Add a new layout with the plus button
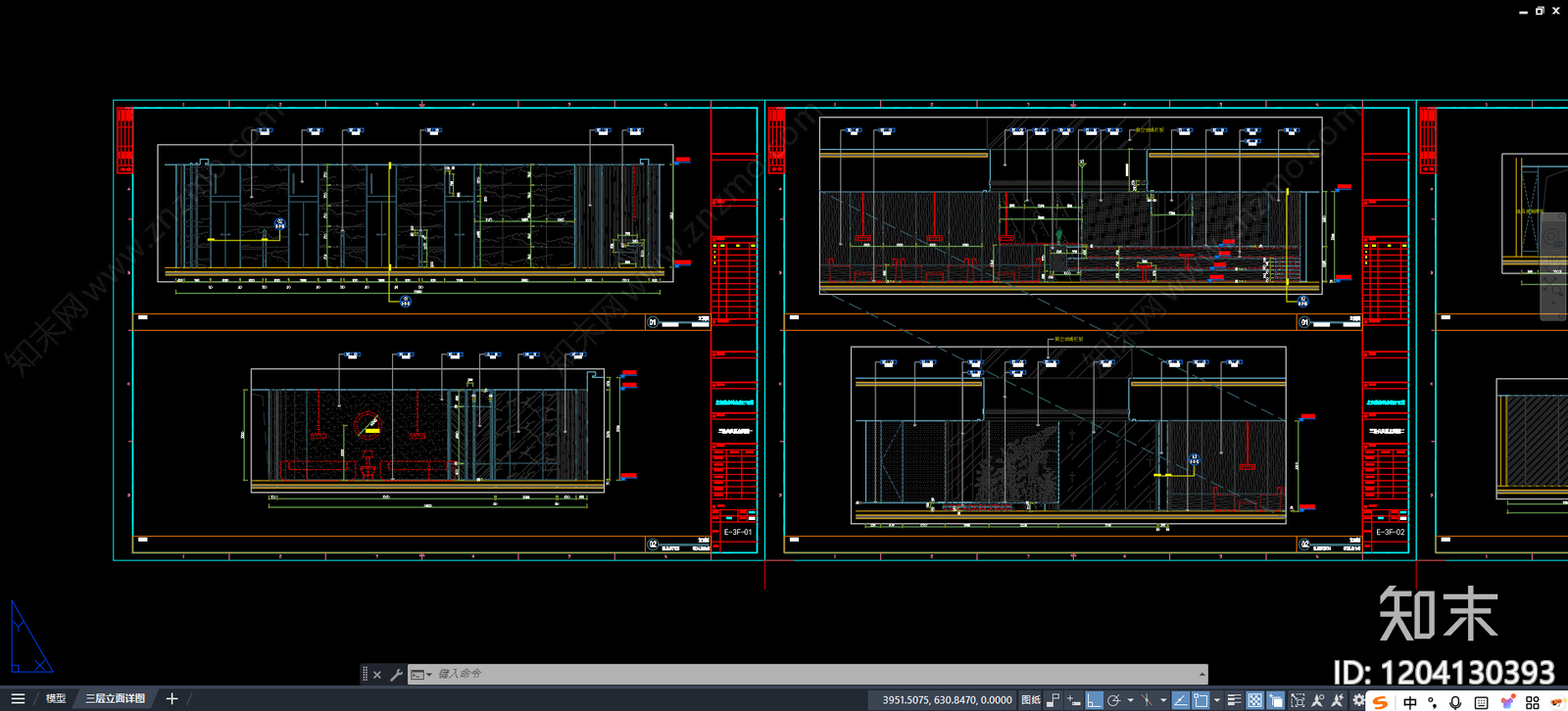This screenshot has height=711, width=1568. (x=171, y=699)
